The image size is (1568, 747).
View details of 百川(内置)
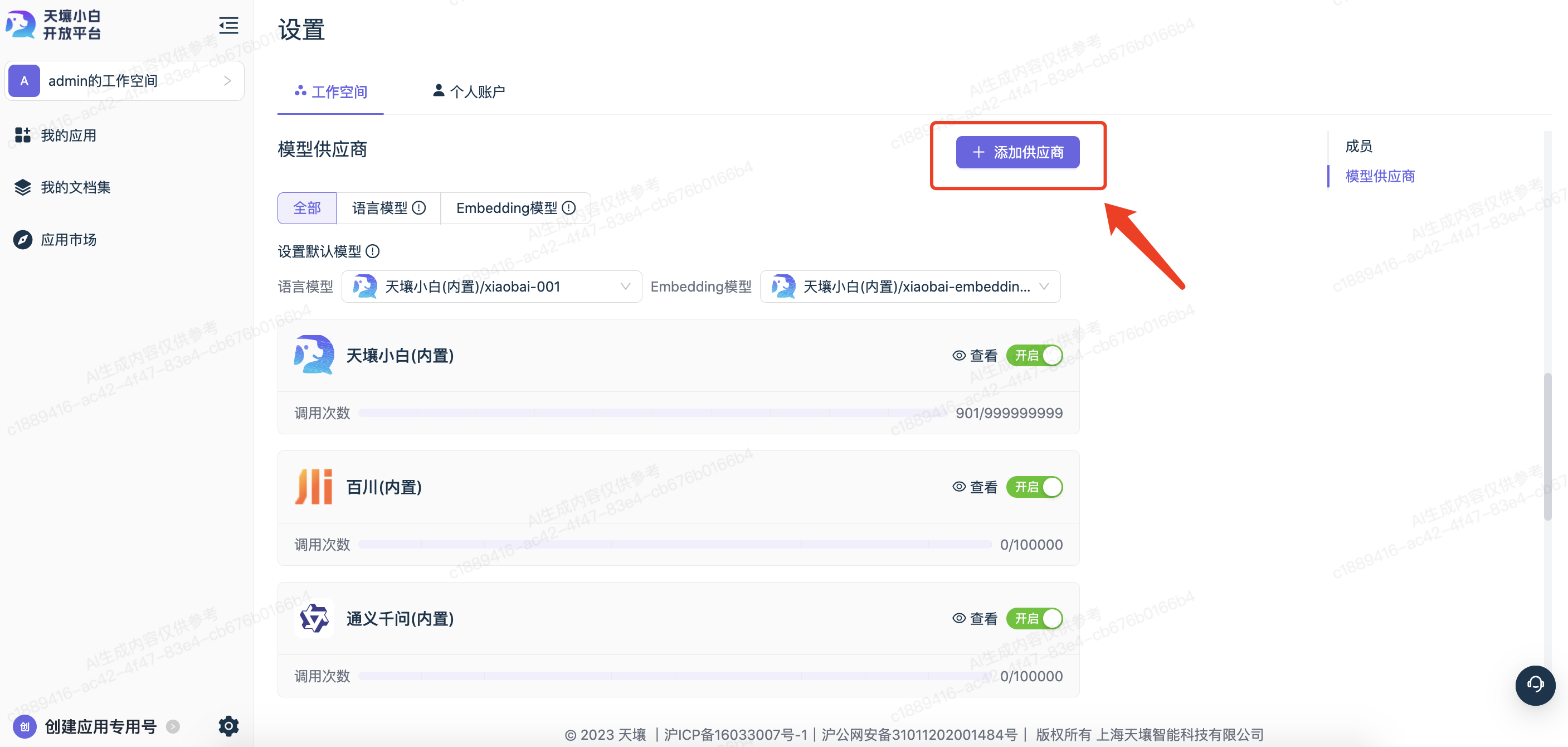click(975, 487)
